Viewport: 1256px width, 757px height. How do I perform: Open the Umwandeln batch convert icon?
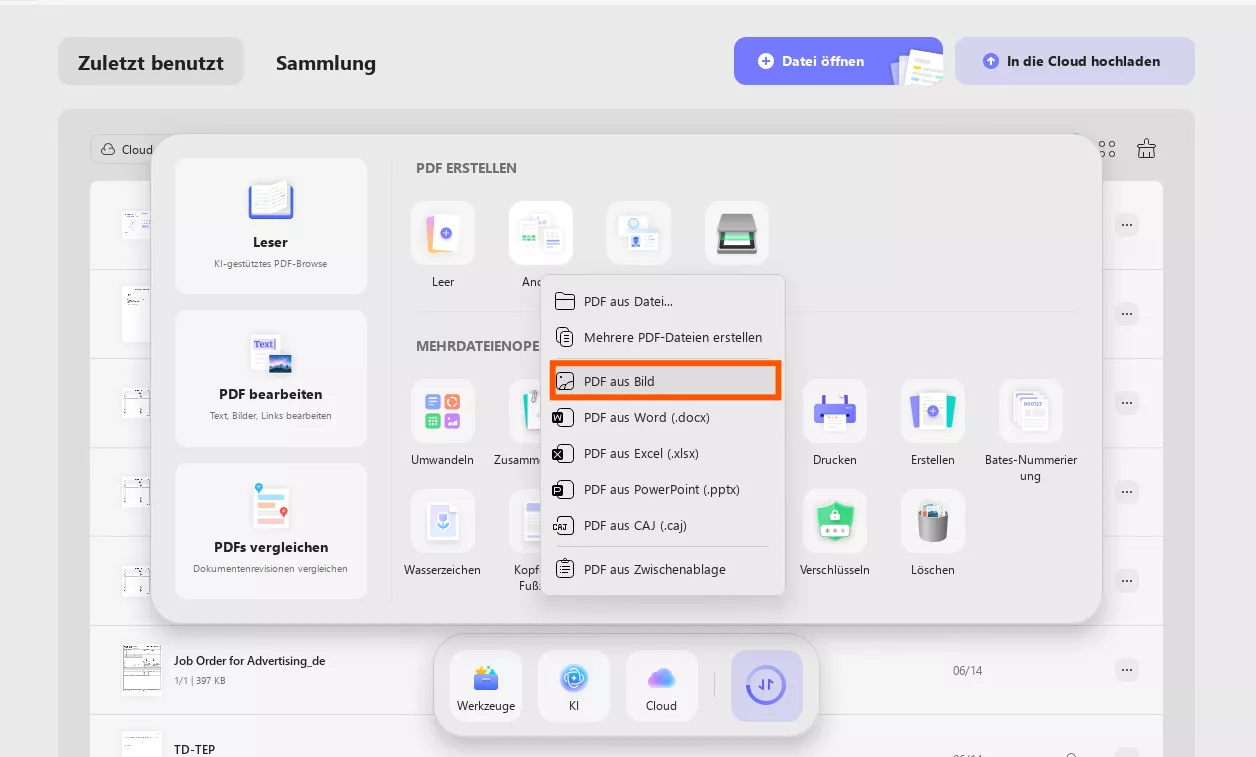coord(443,411)
